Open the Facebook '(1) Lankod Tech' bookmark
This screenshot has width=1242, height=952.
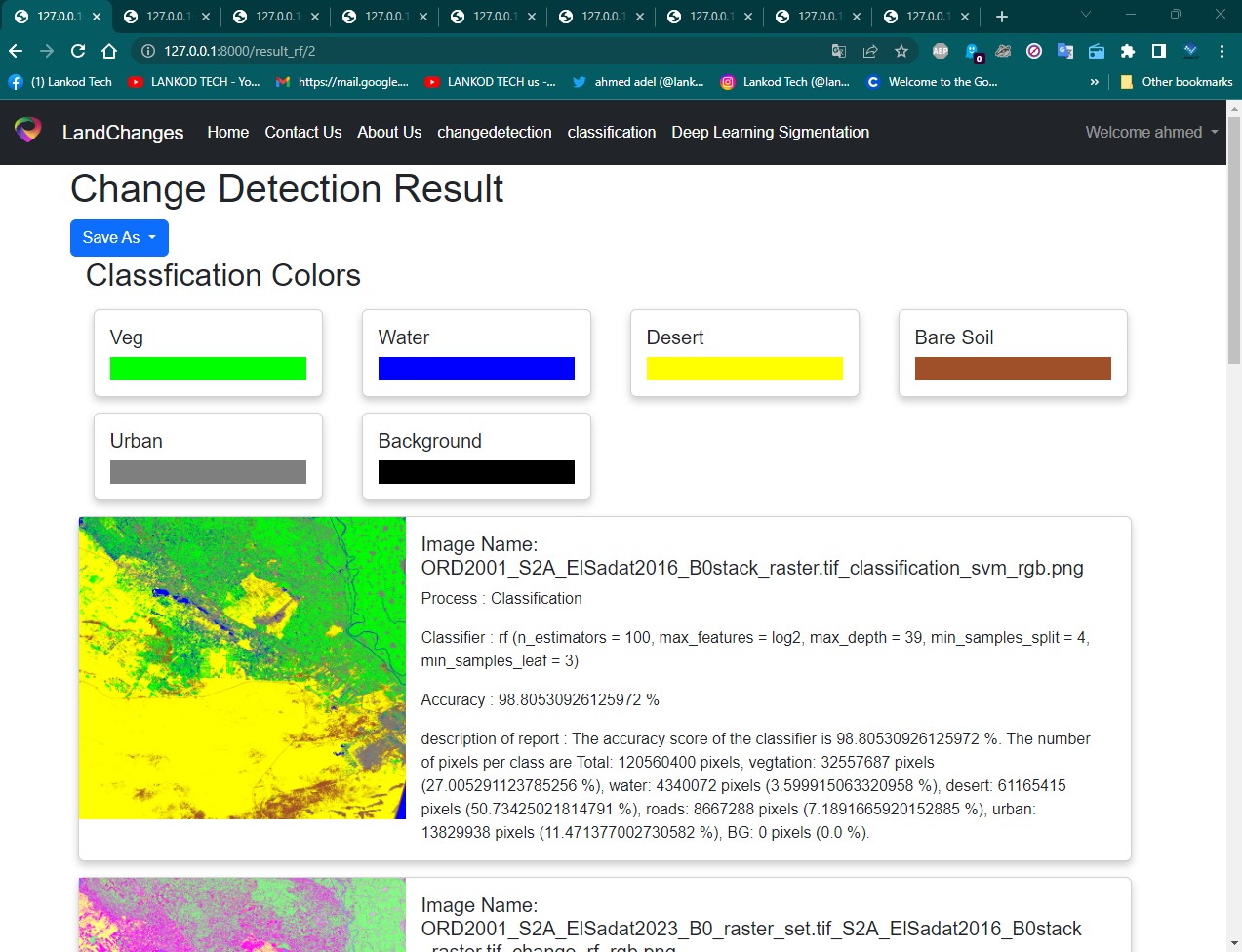[x=60, y=82]
